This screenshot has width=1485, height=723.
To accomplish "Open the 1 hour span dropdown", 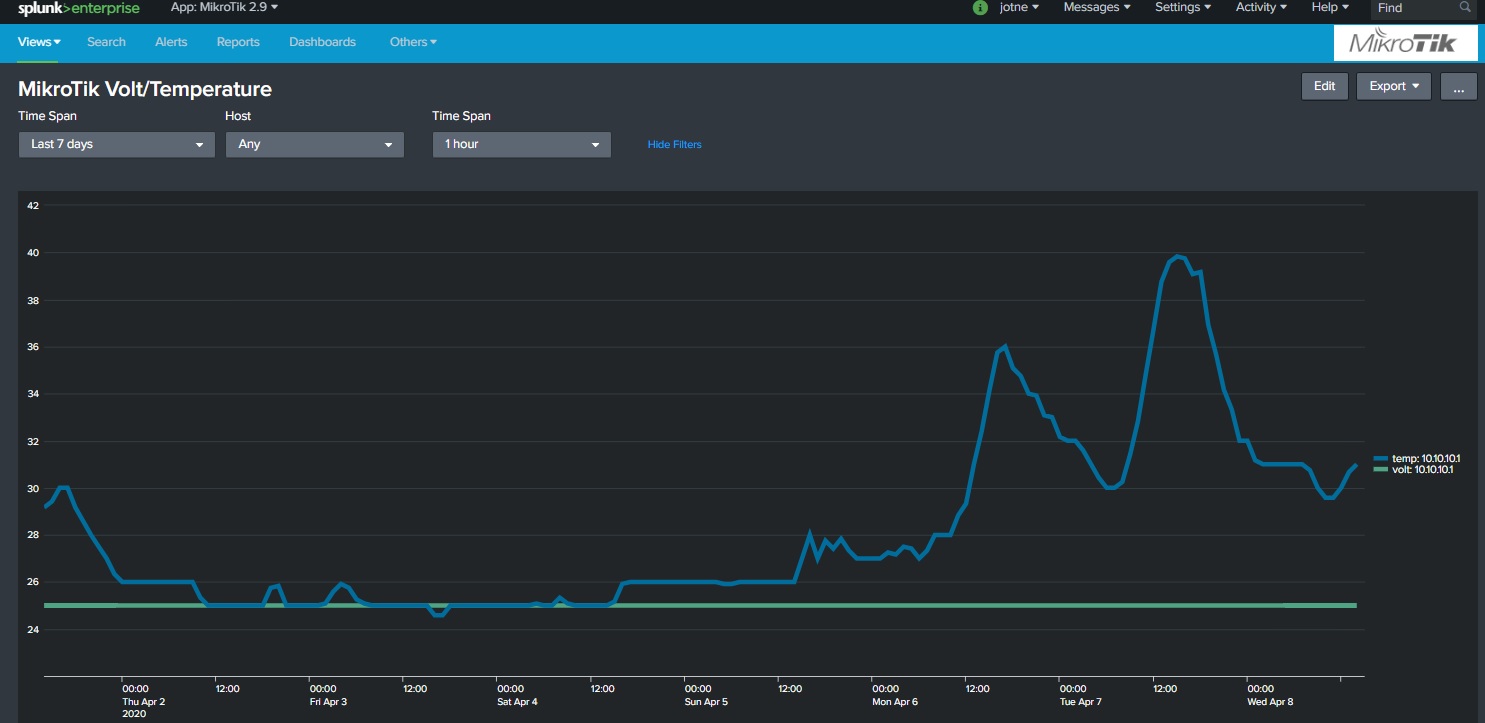I will pos(522,144).
